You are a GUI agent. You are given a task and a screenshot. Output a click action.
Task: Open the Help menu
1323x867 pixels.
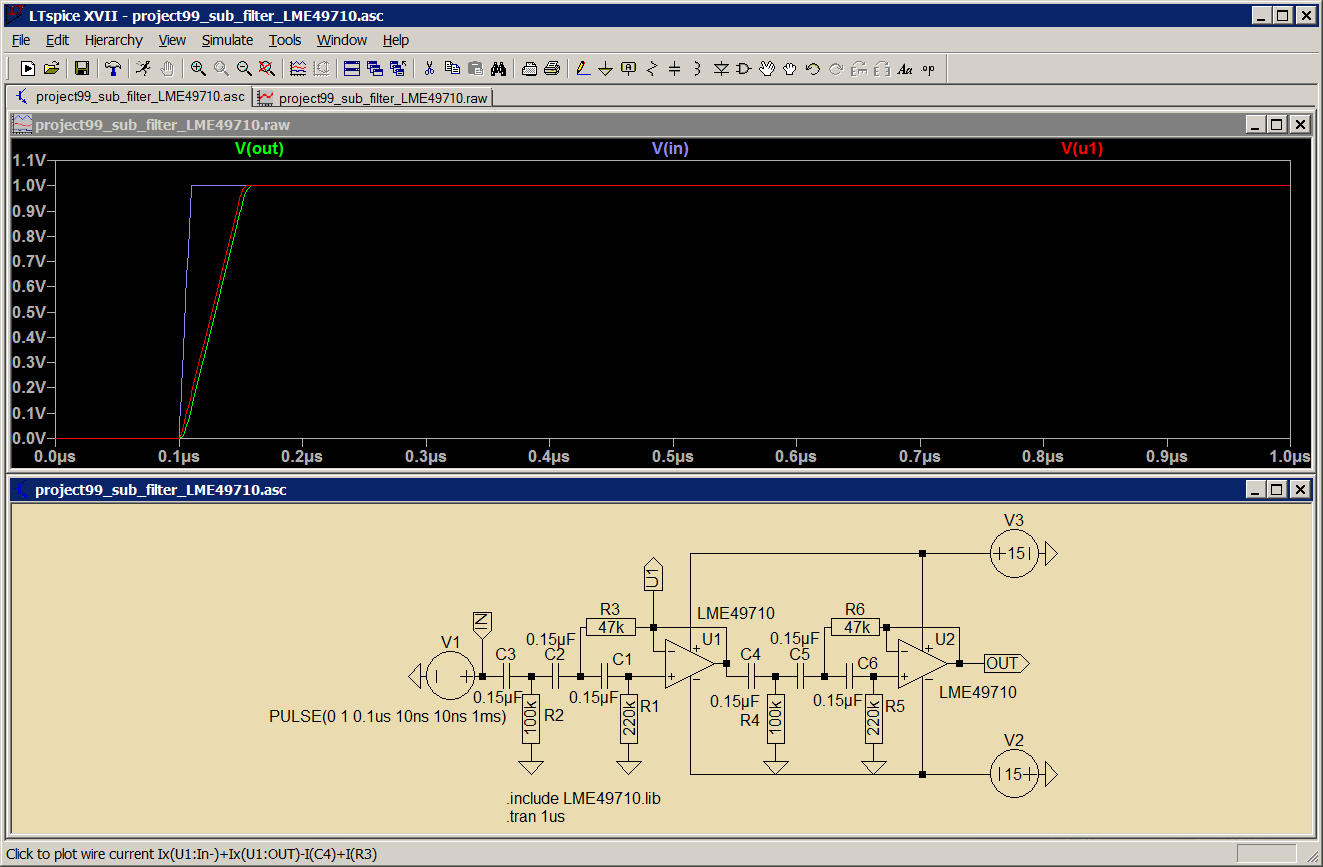396,40
